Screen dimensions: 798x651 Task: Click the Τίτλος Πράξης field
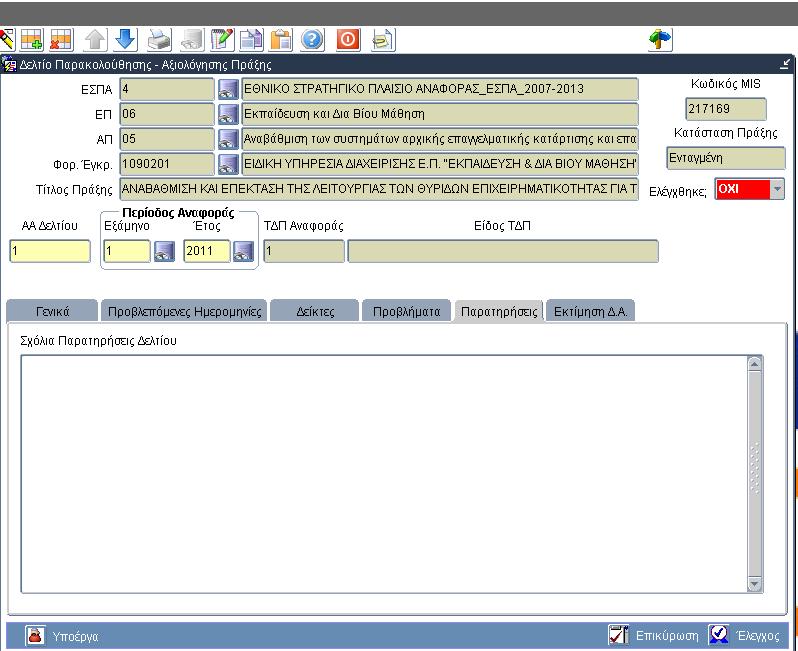pyautogui.click(x=379, y=189)
